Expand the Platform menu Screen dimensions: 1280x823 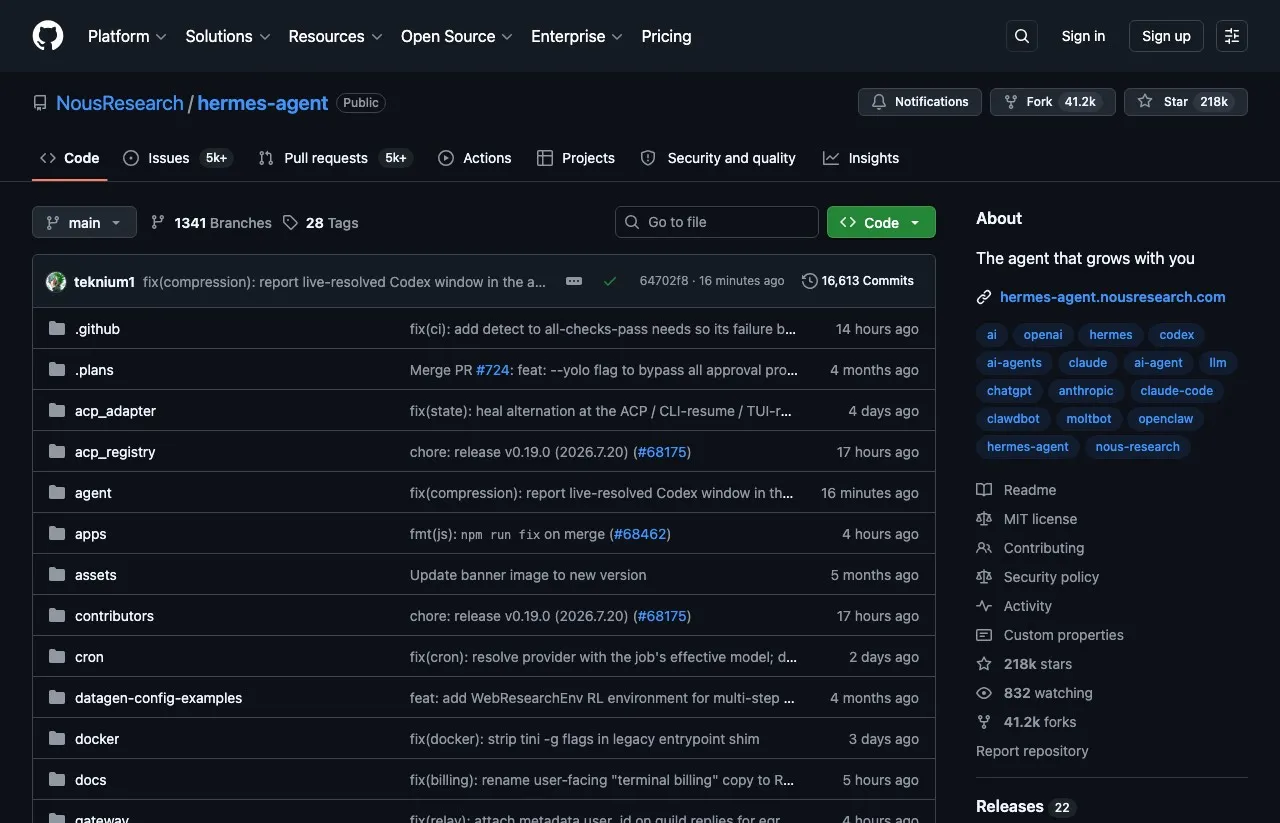click(127, 36)
